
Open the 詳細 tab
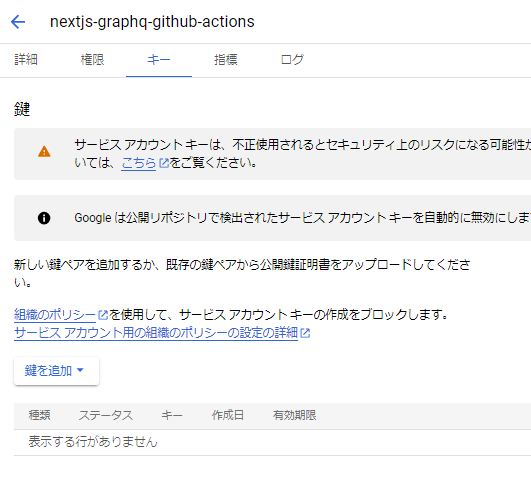[x=26, y=60]
